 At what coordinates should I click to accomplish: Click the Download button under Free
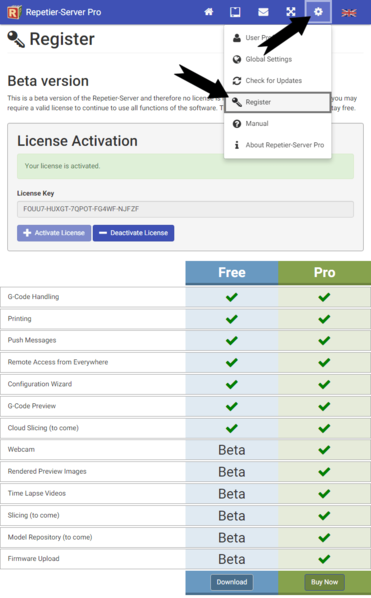pos(232,582)
